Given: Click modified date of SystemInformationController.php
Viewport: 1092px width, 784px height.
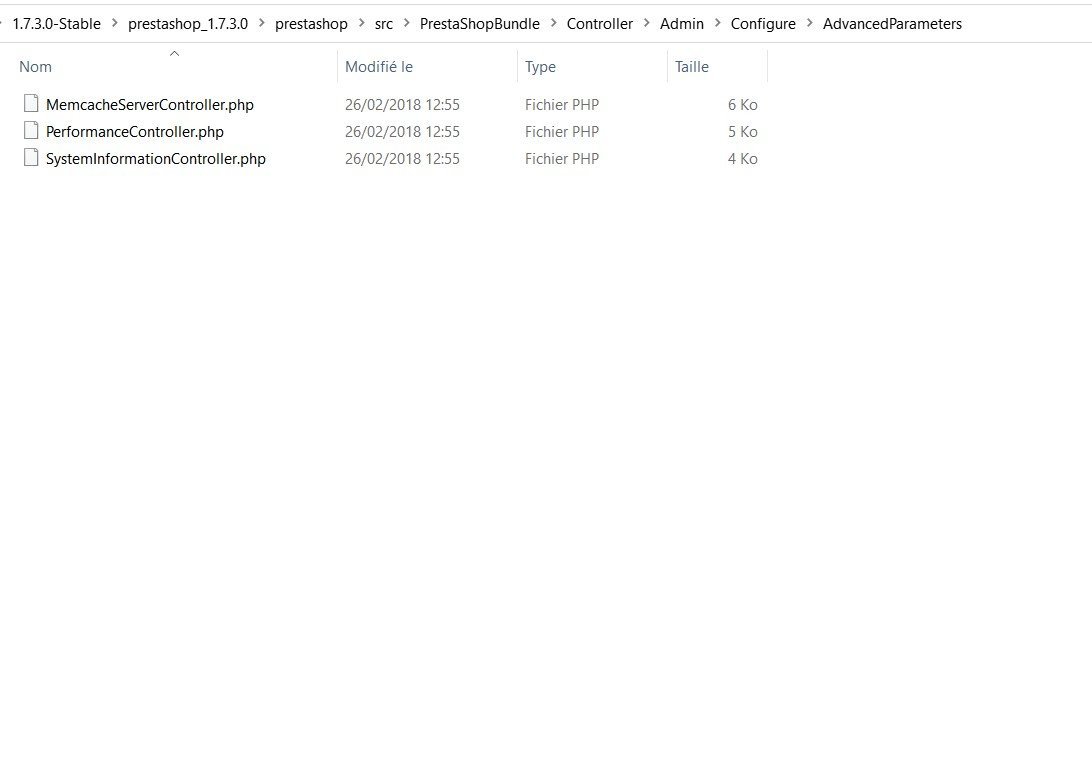Looking at the screenshot, I should [x=403, y=159].
